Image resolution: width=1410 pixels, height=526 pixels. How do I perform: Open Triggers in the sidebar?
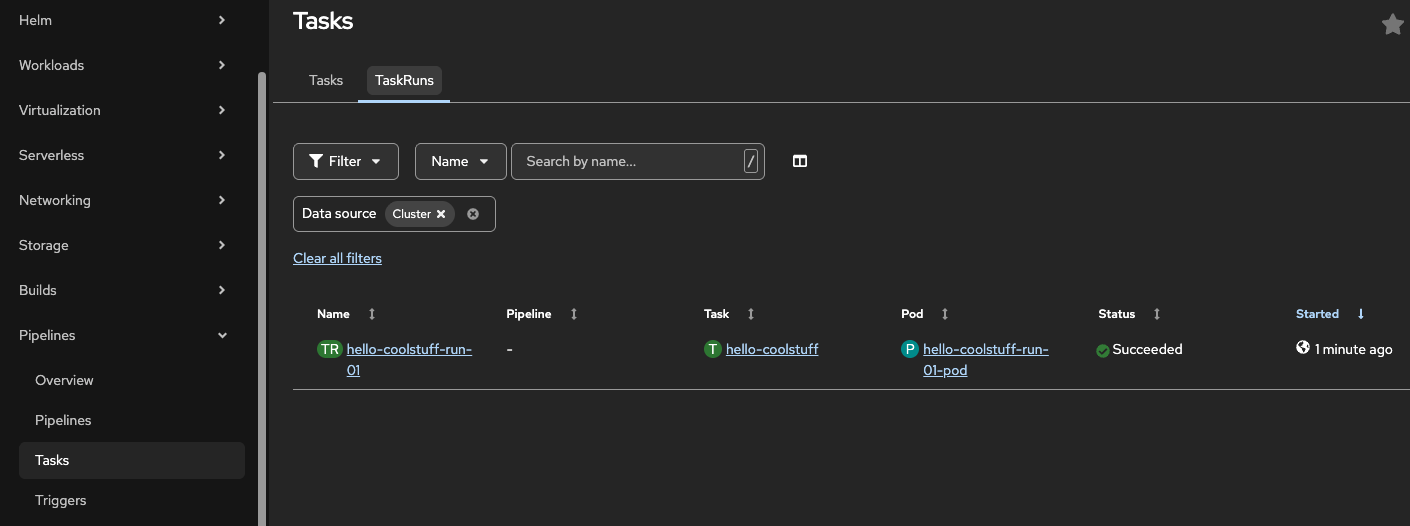coord(61,500)
